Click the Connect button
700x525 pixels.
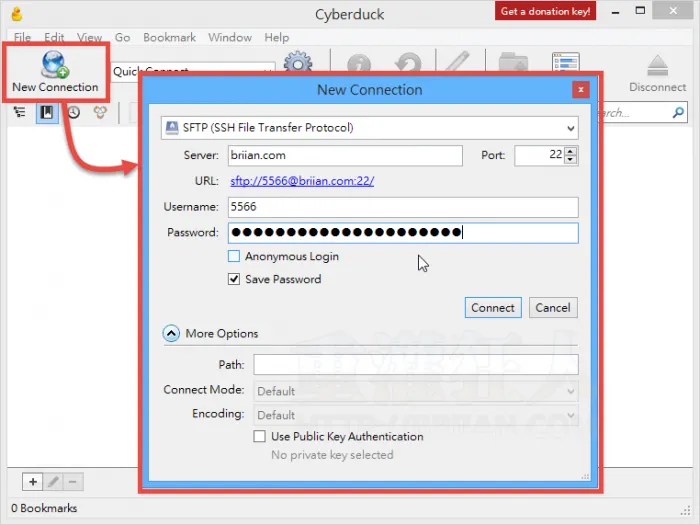coord(493,308)
